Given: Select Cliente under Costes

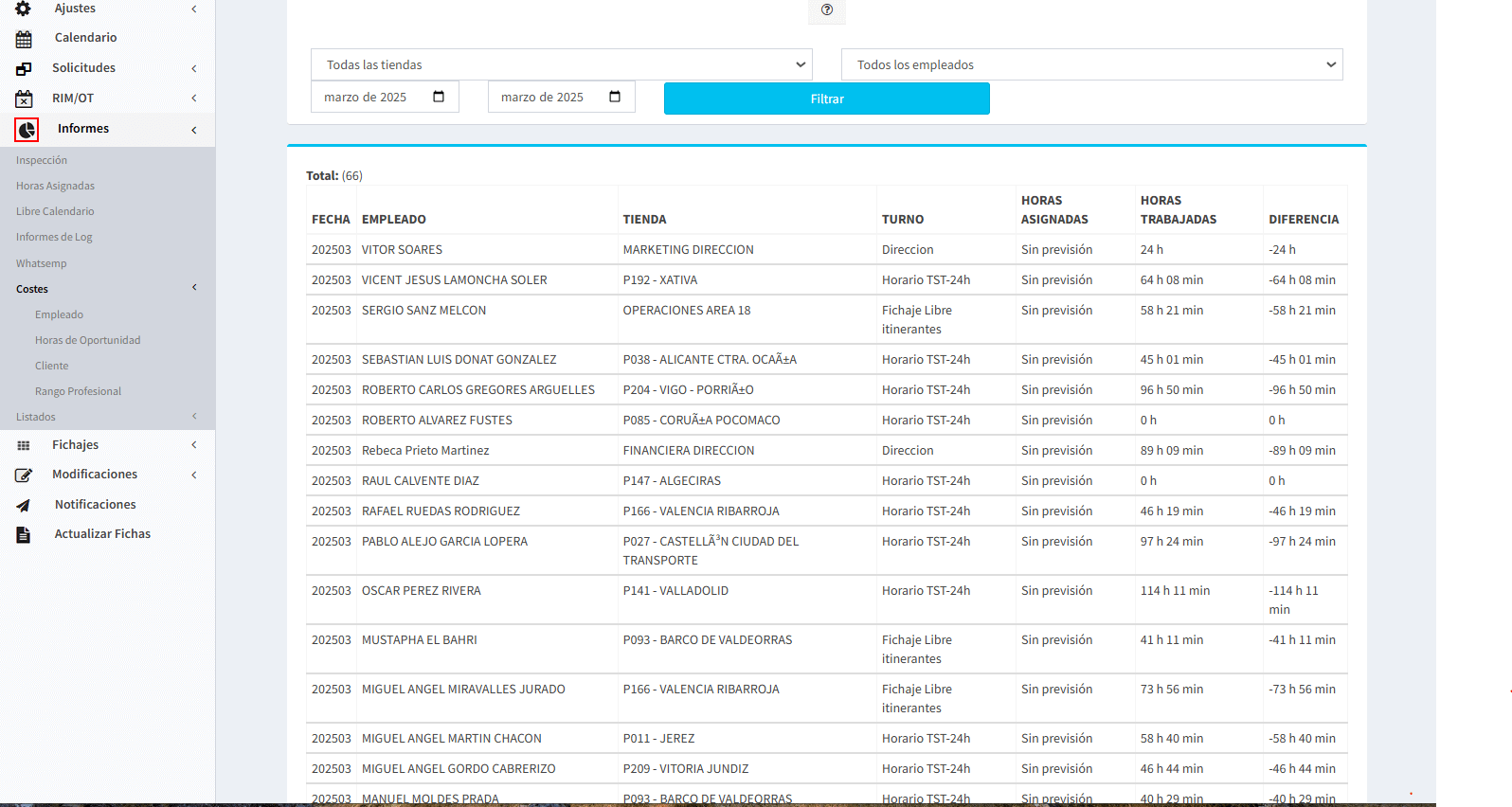Looking at the screenshot, I should click(51, 366).
